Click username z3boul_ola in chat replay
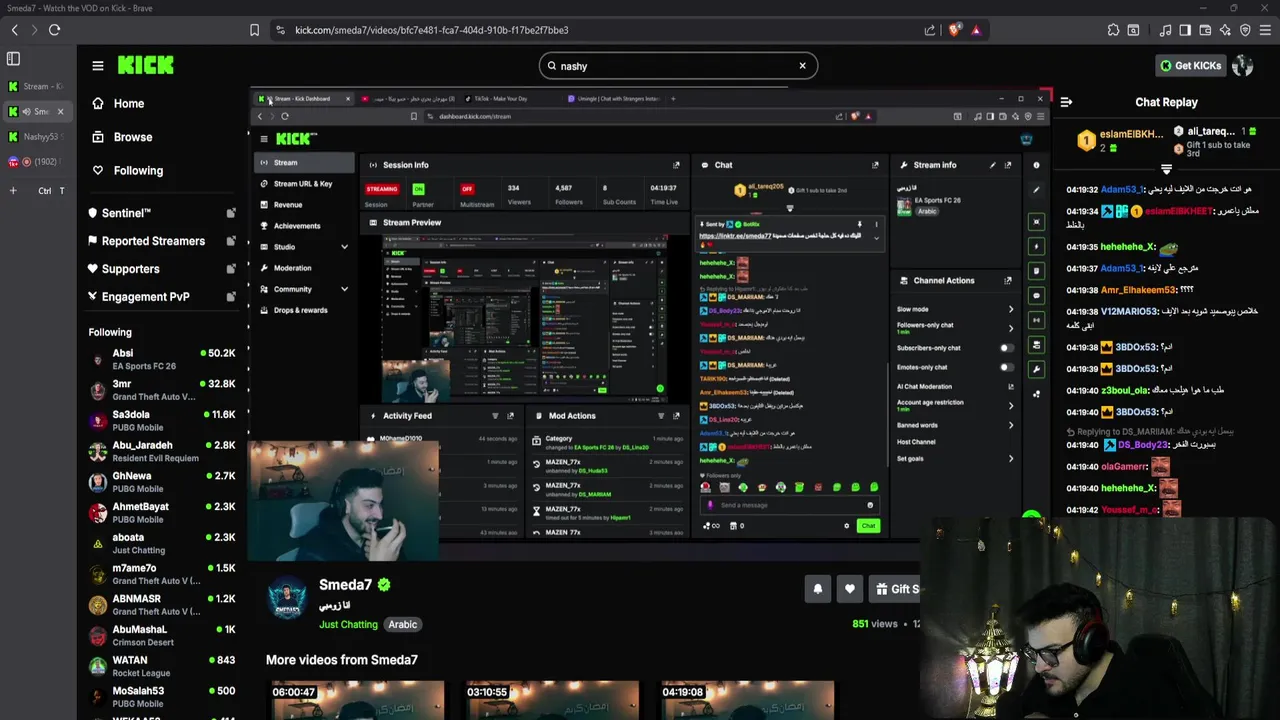 pos(1125,390)
